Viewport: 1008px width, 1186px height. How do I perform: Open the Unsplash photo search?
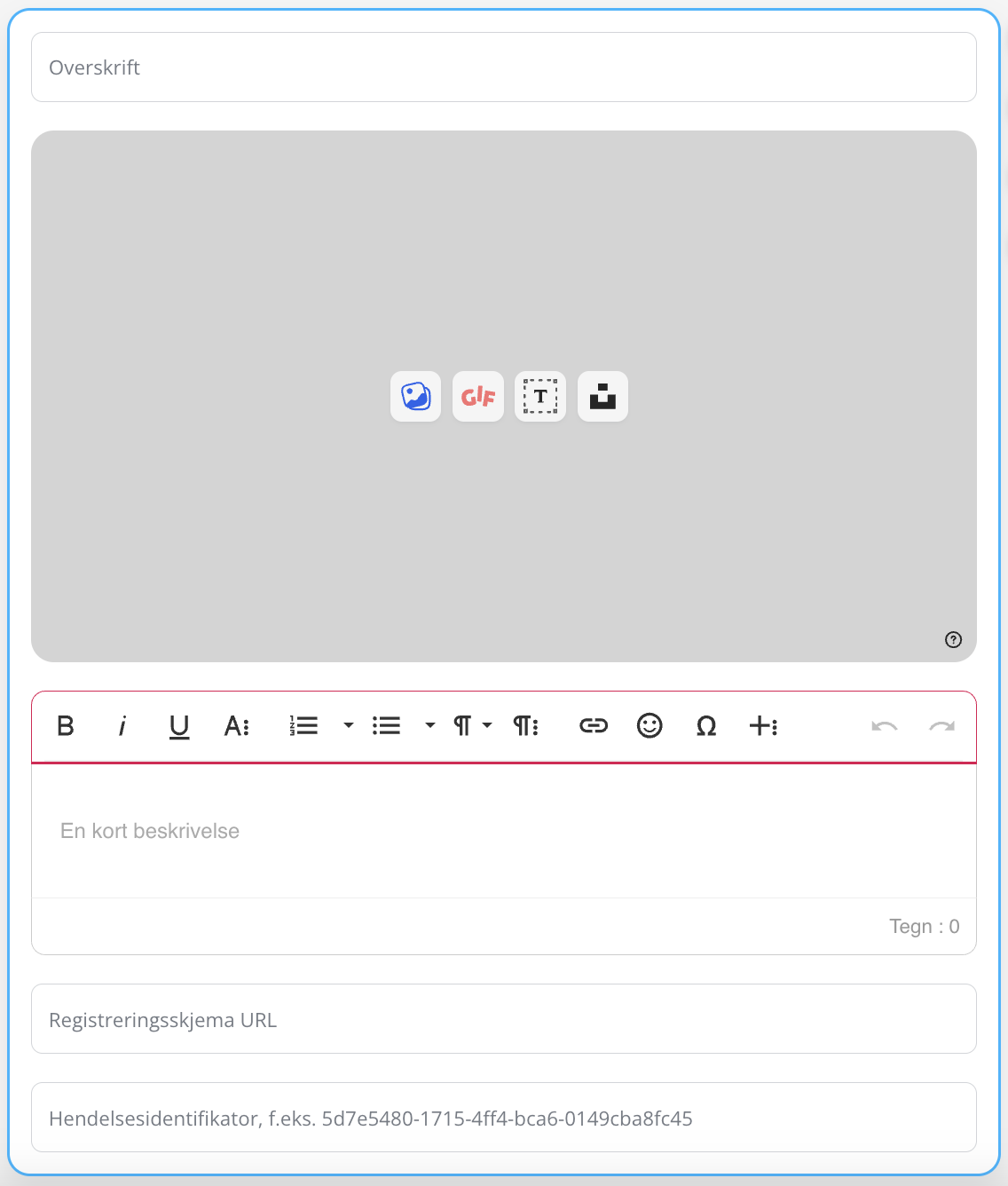tap(602, 396)
